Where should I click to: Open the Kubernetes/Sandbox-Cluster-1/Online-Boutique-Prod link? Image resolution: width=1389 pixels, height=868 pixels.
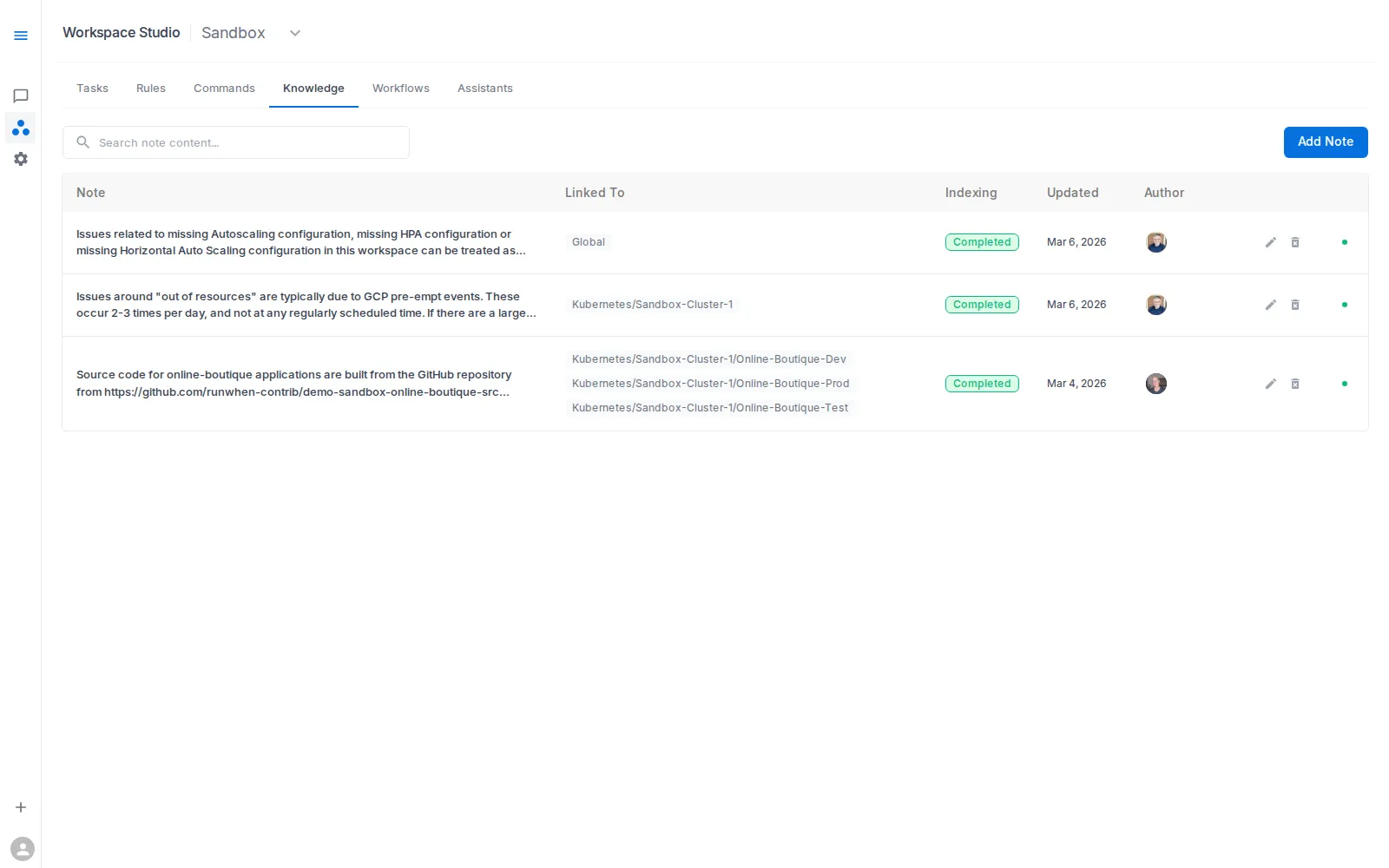710,383
